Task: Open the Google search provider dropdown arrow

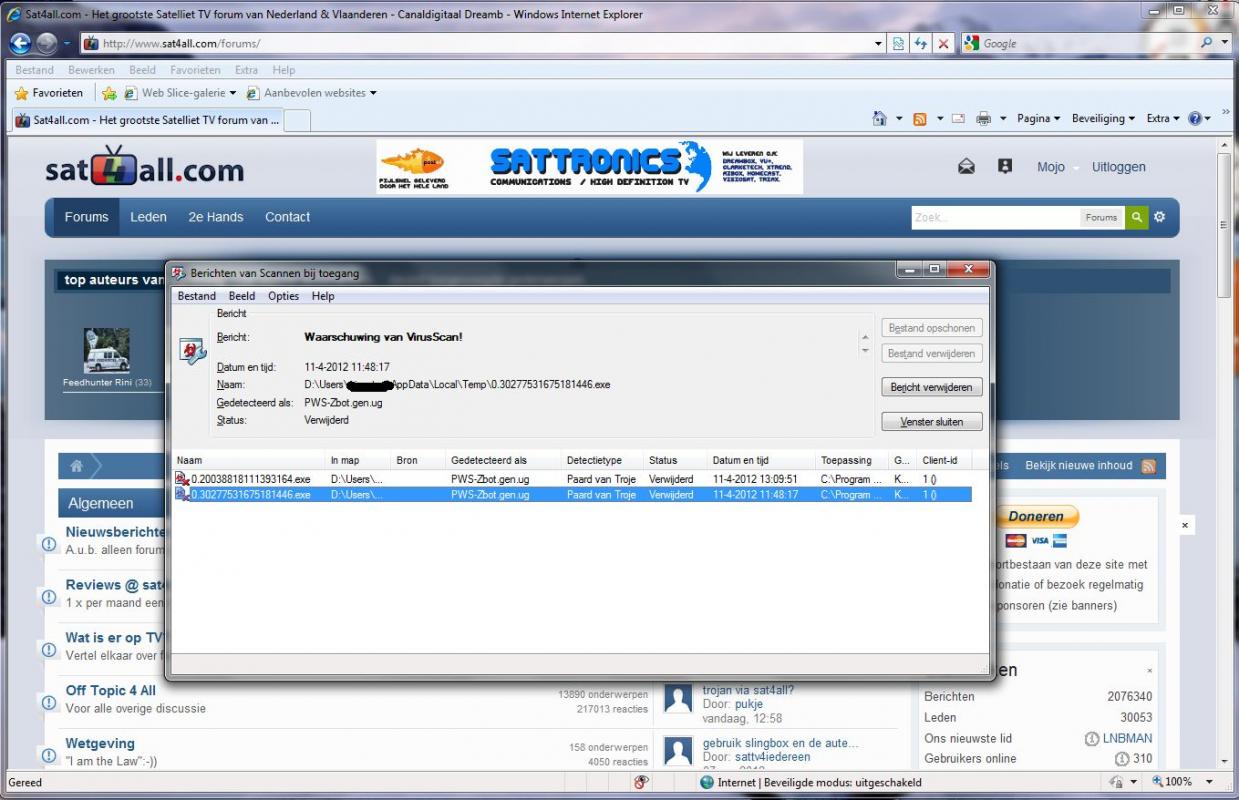Action: [1227, 44]
